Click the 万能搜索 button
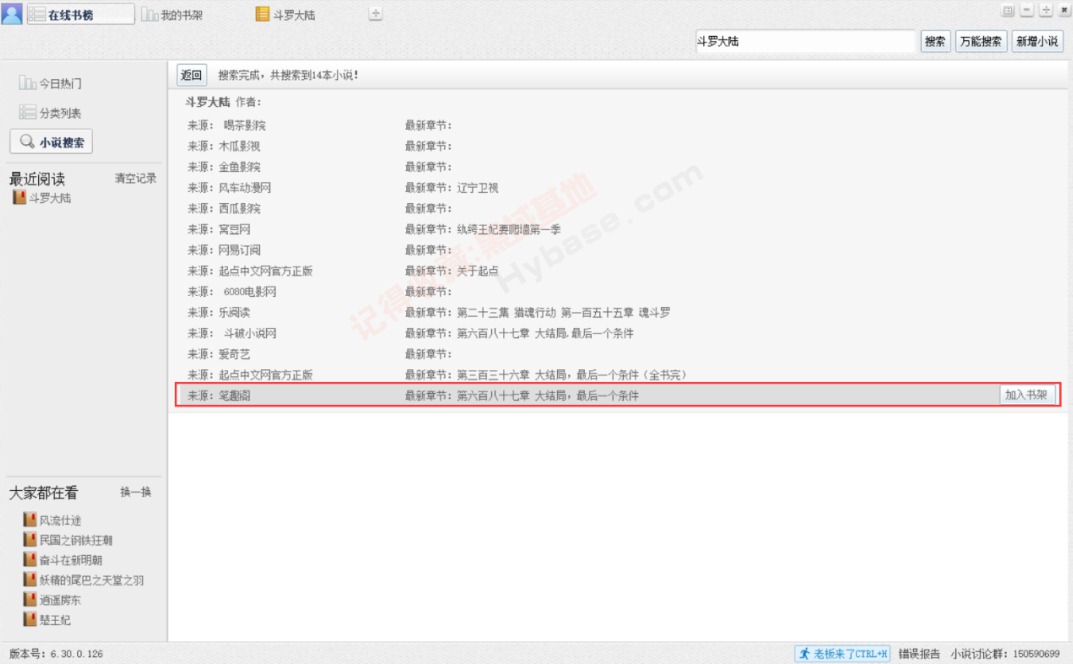This screenshot has width=1073, height=664. pos(981,41)
